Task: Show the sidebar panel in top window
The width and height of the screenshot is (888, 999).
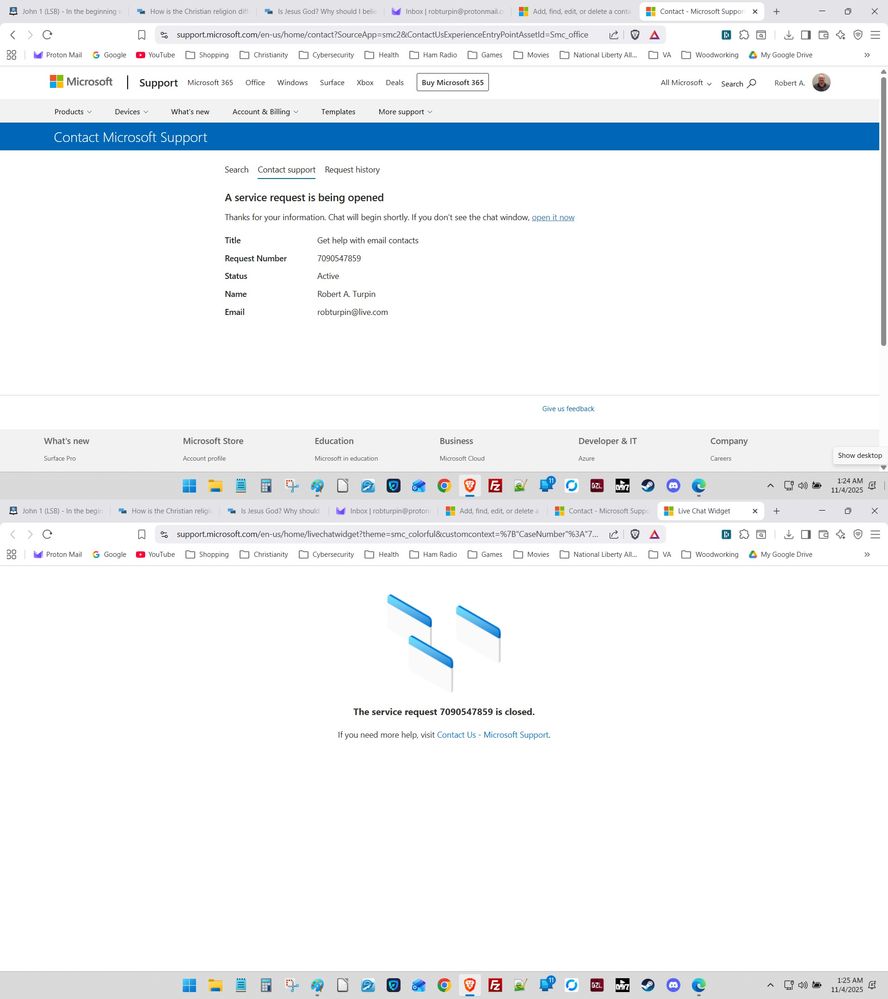Action: coord(806,35)
